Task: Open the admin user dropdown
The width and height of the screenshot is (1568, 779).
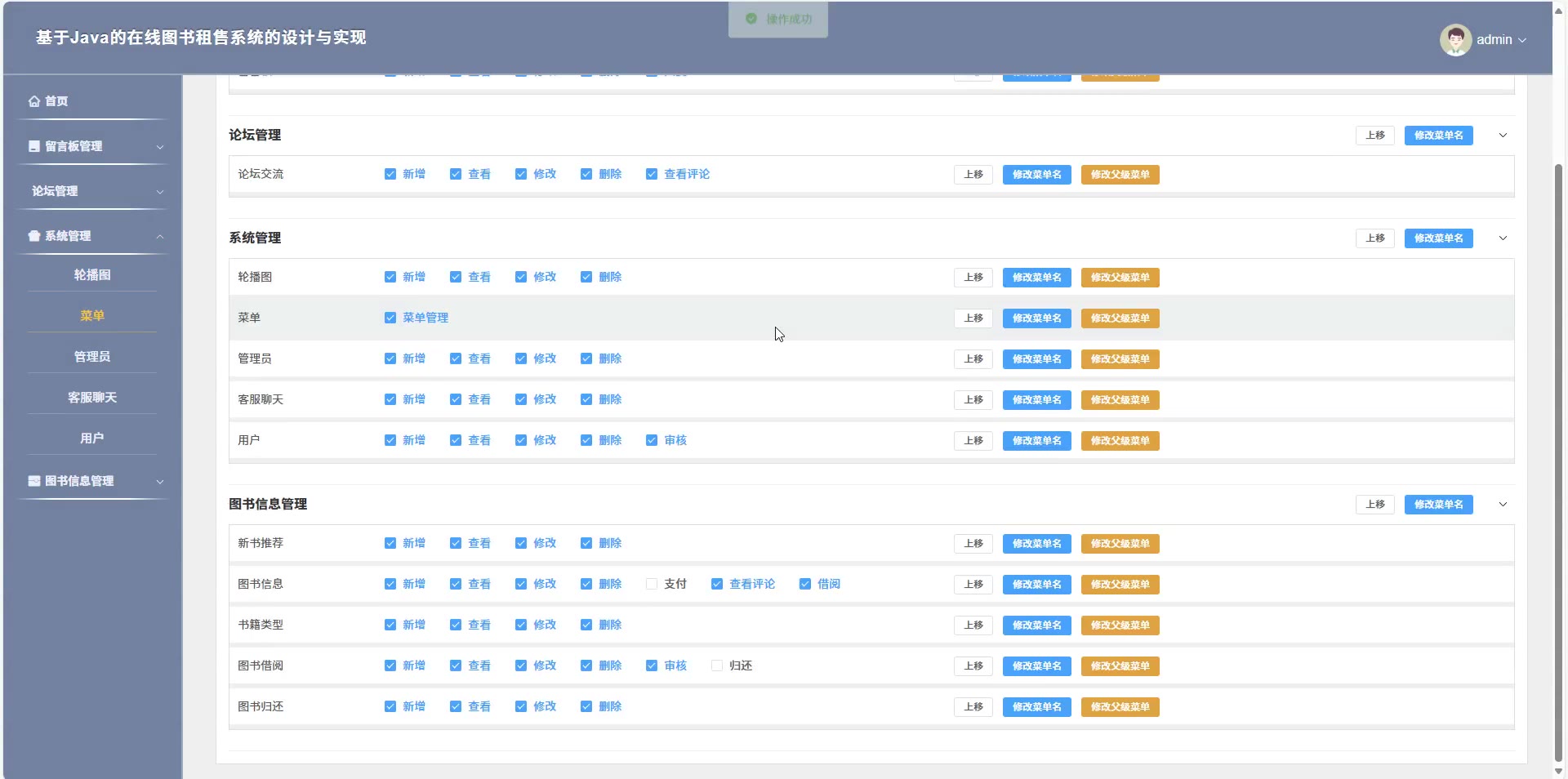Action: [1501, 39]
